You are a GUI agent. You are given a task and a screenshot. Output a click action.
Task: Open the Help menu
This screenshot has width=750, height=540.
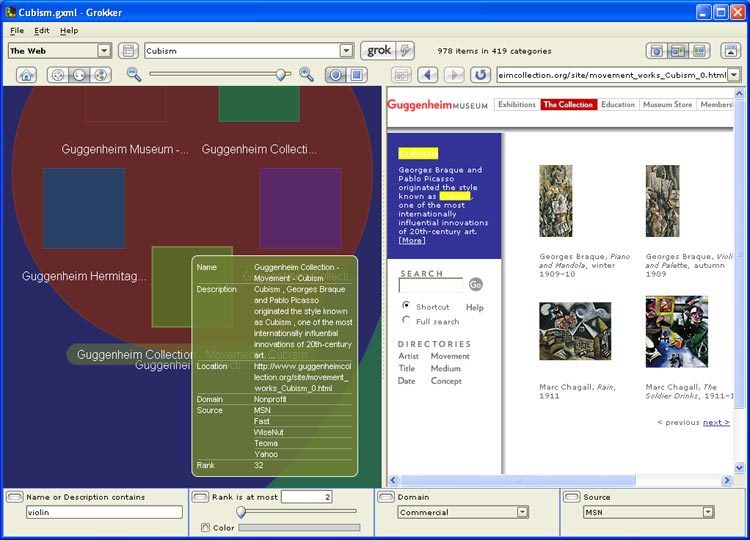point(69,31)
